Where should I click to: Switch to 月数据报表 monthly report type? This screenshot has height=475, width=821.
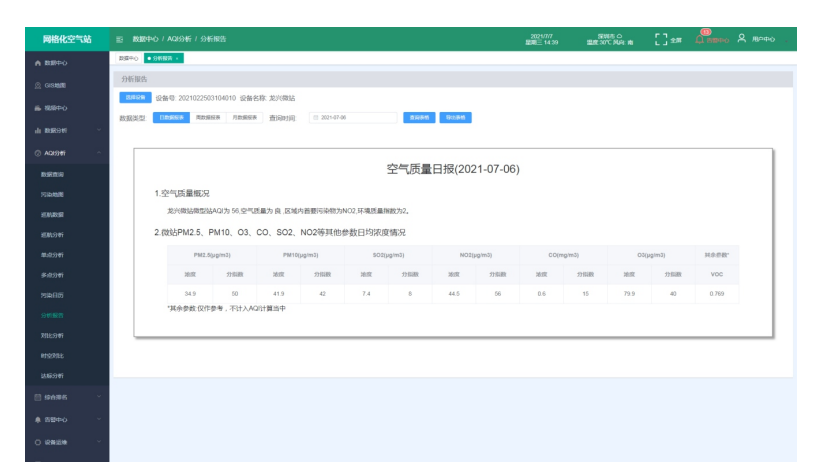pos(244,117)
